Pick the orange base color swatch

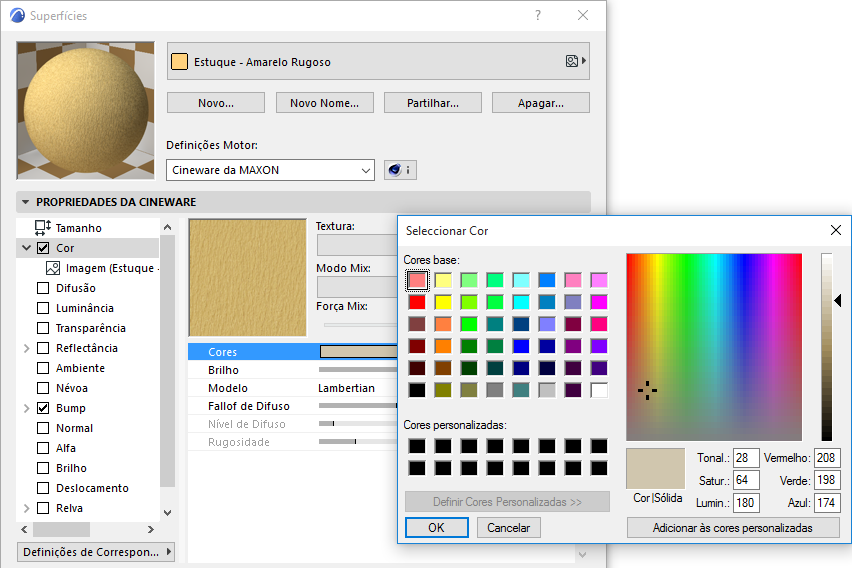pyautogui.click(x=443, y=346)
